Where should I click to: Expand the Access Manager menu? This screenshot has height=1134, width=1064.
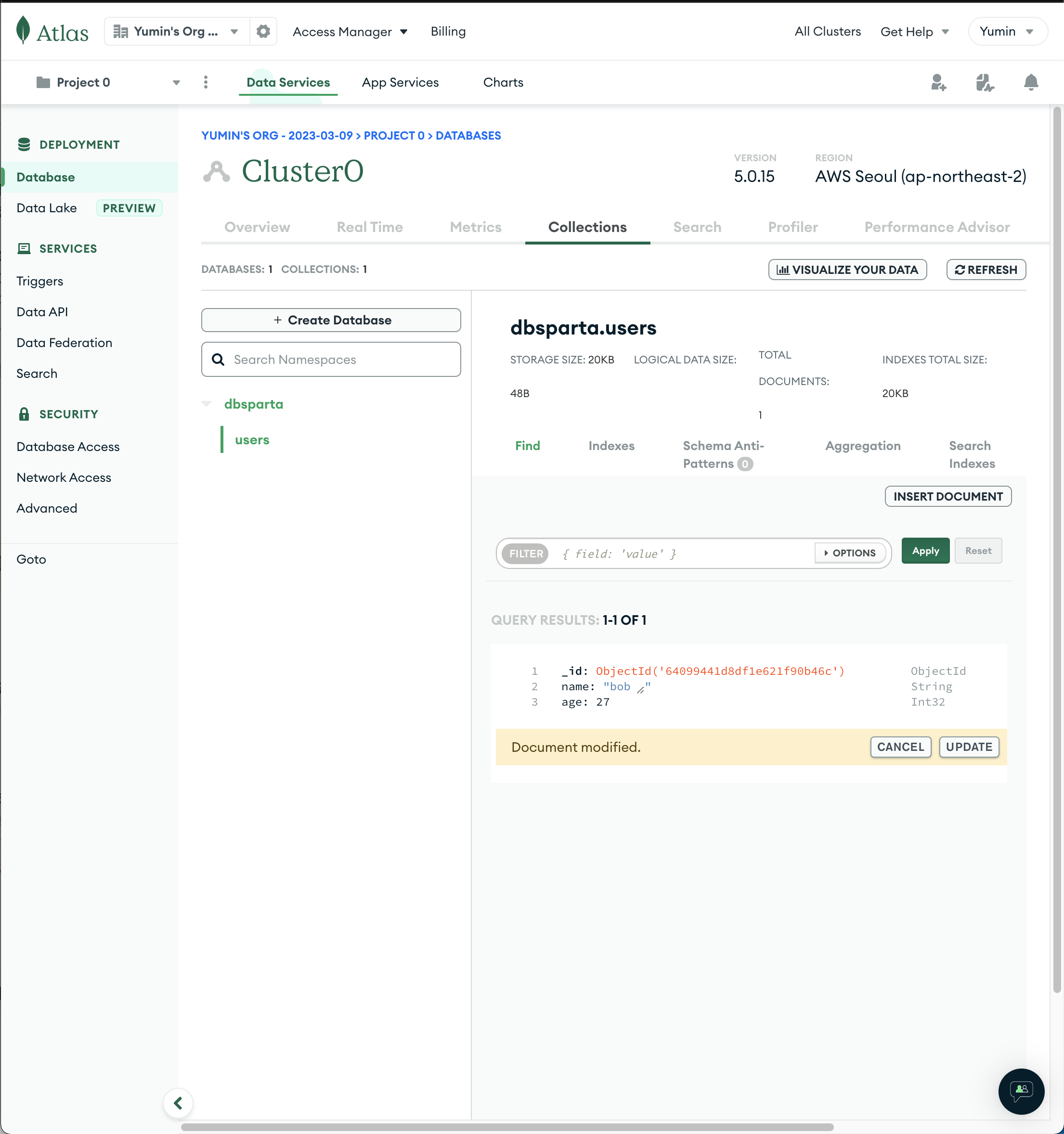(350, 32)
